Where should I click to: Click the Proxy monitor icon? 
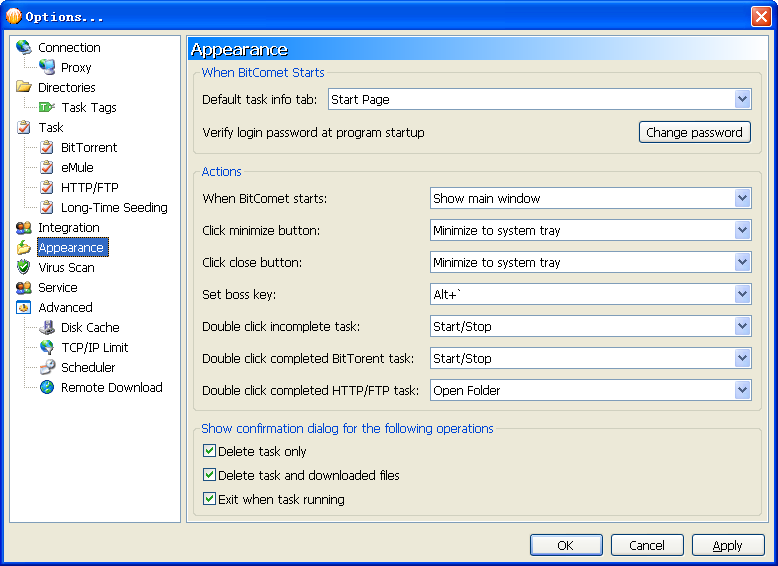pos(47,67)
